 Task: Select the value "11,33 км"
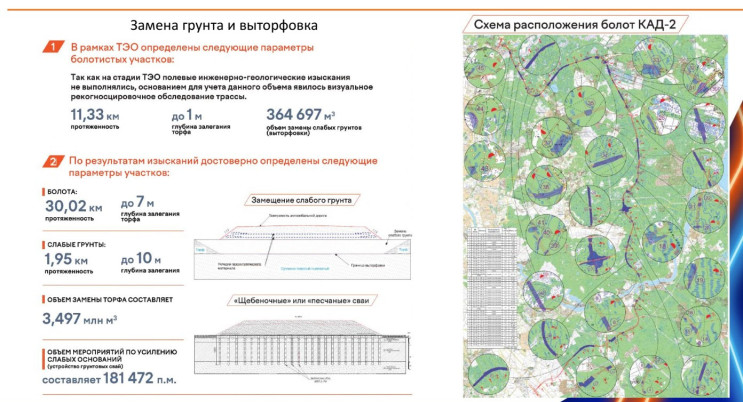95,115
